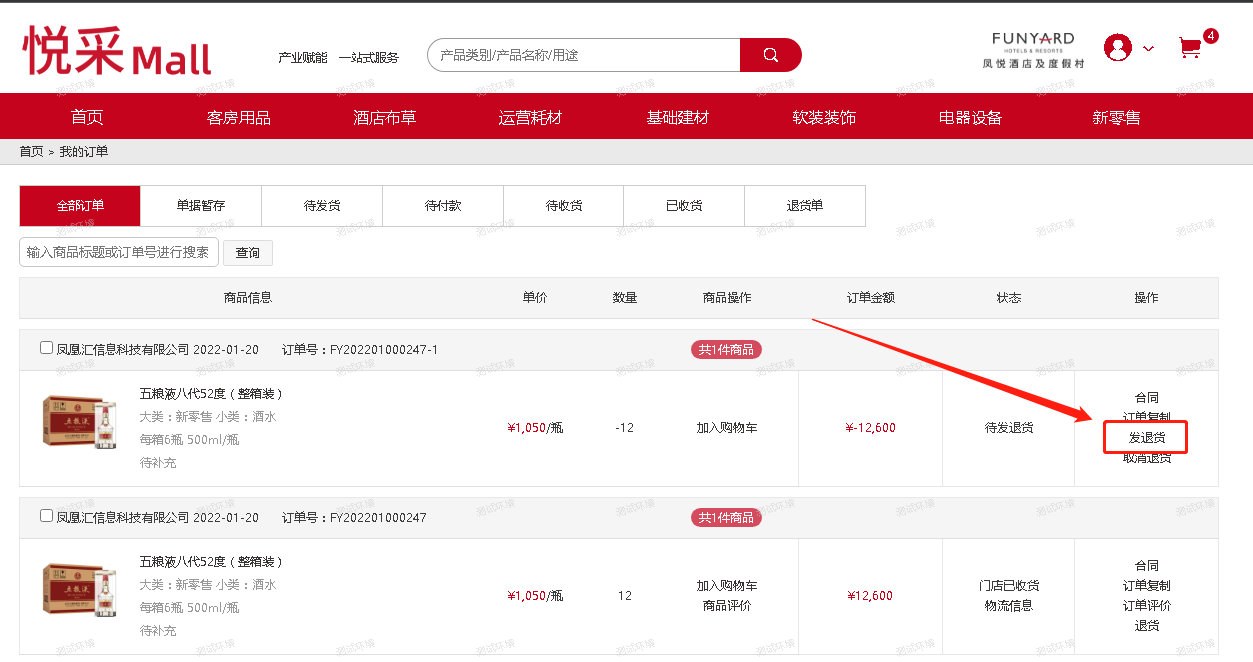Switch to the 待付款 tab

443,206
